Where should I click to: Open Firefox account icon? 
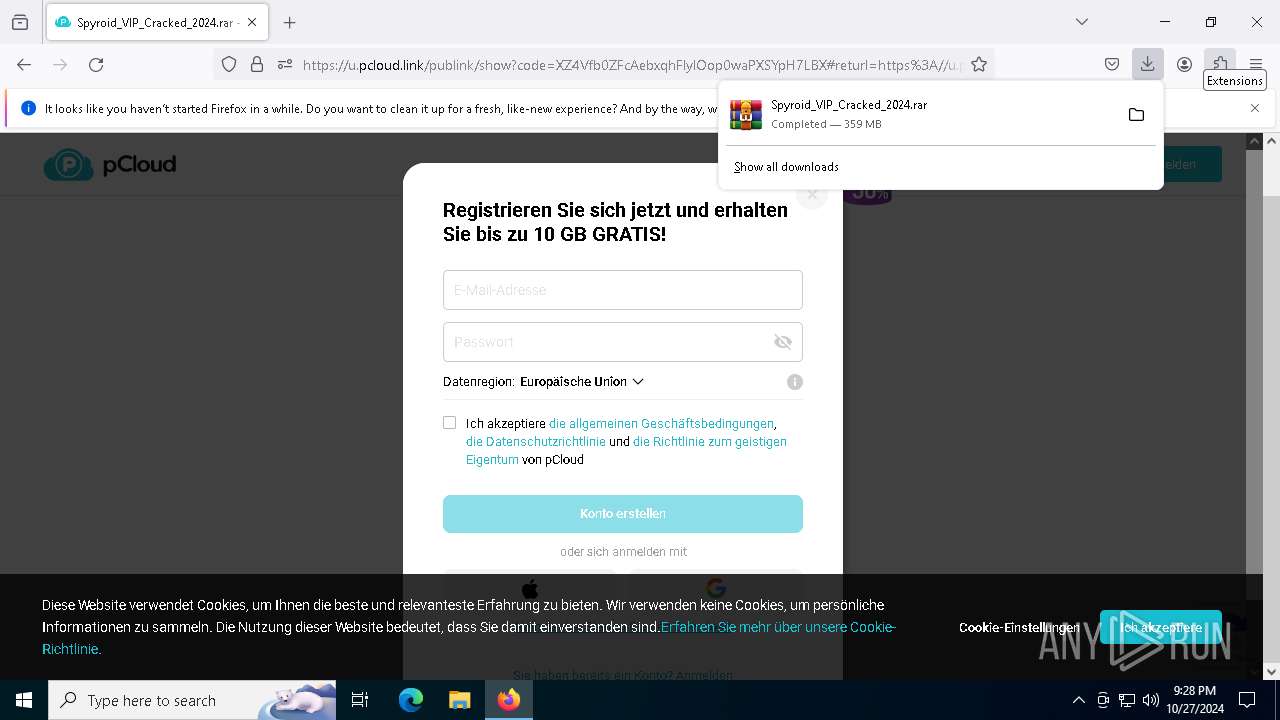click(x=1184, y=64)
